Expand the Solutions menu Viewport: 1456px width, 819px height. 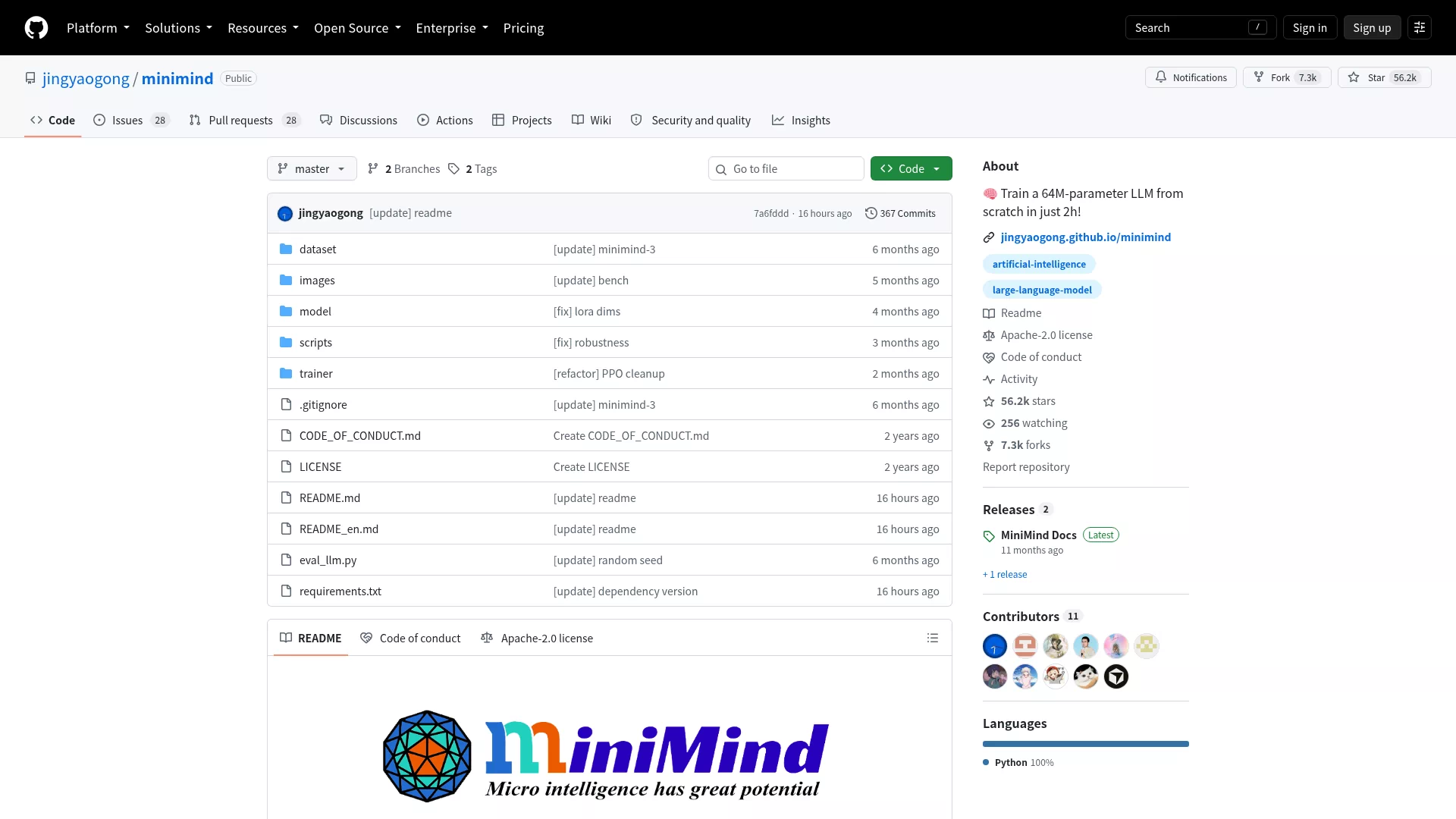pyautogui.click(x=178, y=28)
